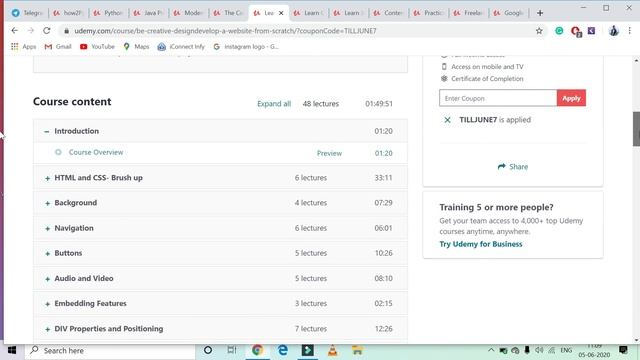Open the green app icon on taskbar

[307, 350]
